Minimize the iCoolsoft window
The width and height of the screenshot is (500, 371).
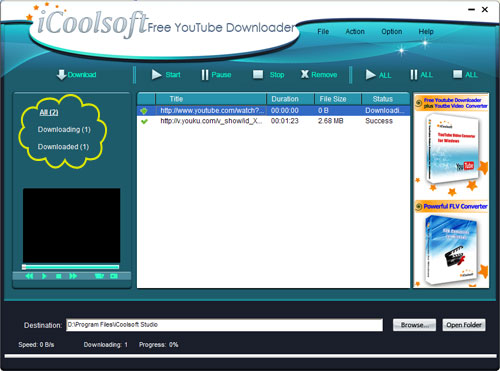471,10
